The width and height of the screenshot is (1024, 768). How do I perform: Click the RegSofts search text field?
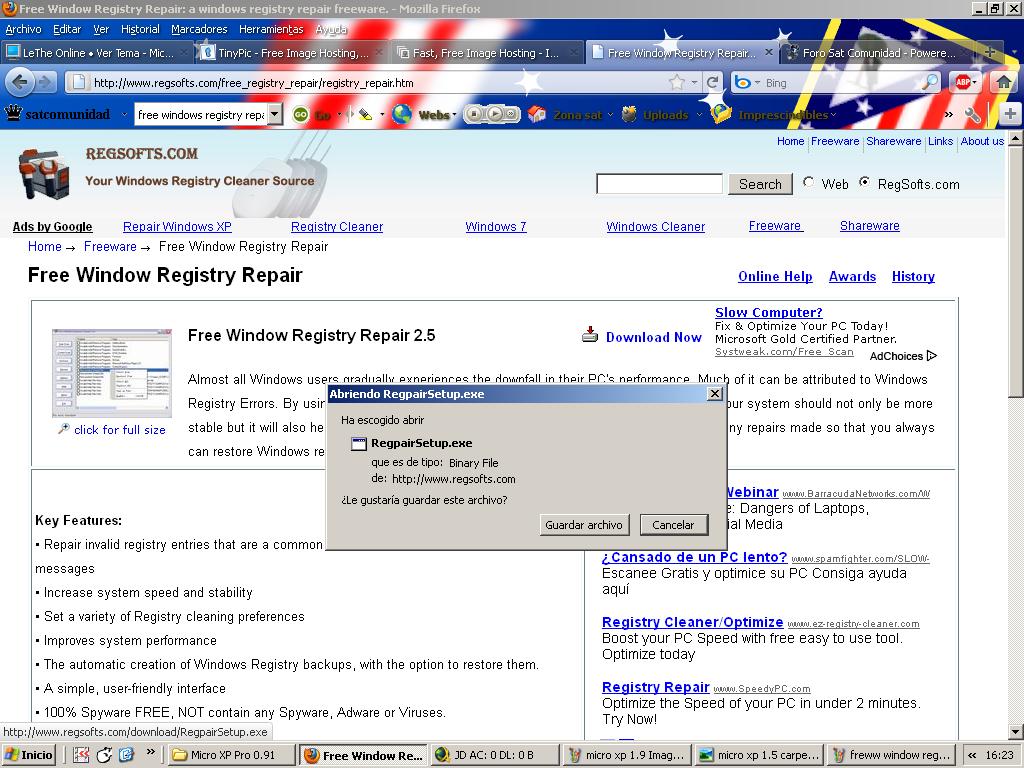[660, 184]
